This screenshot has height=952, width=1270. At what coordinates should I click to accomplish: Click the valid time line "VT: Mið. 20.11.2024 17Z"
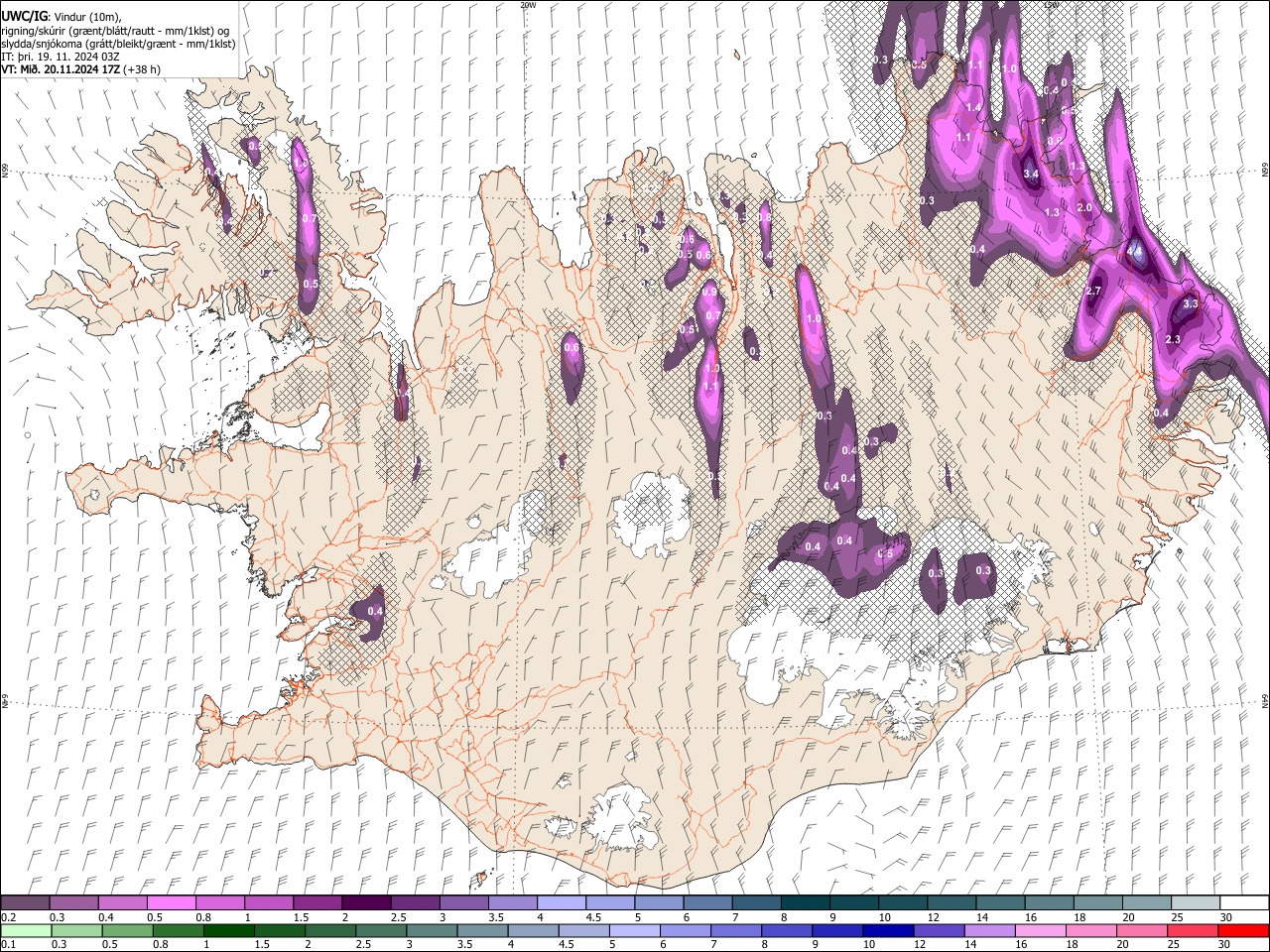61,69
